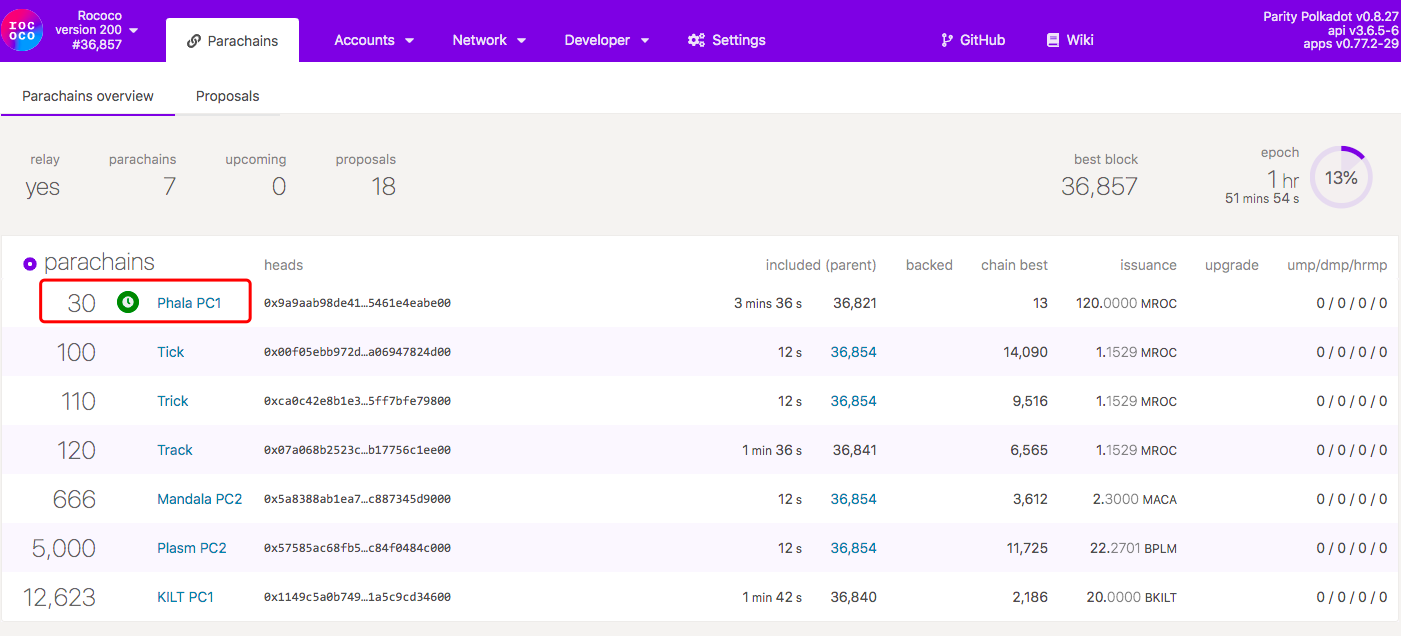Open the Wiki link
This screenshot has height=636, width=1401.
click(x=1069, y=40)
